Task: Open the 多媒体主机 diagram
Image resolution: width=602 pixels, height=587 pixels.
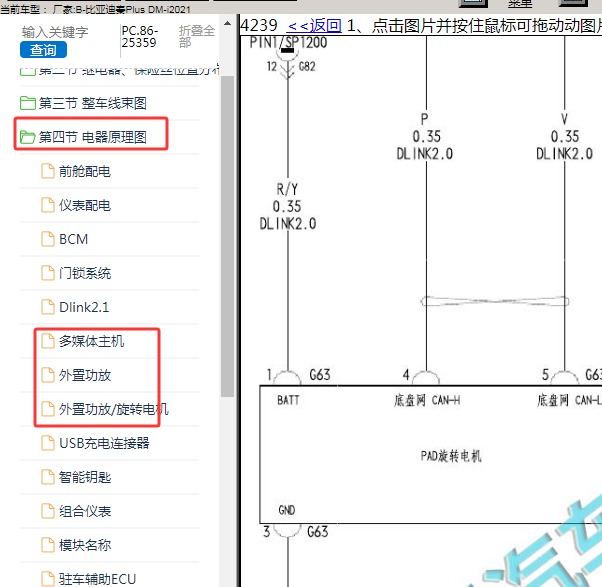Action: coord(91,341)
